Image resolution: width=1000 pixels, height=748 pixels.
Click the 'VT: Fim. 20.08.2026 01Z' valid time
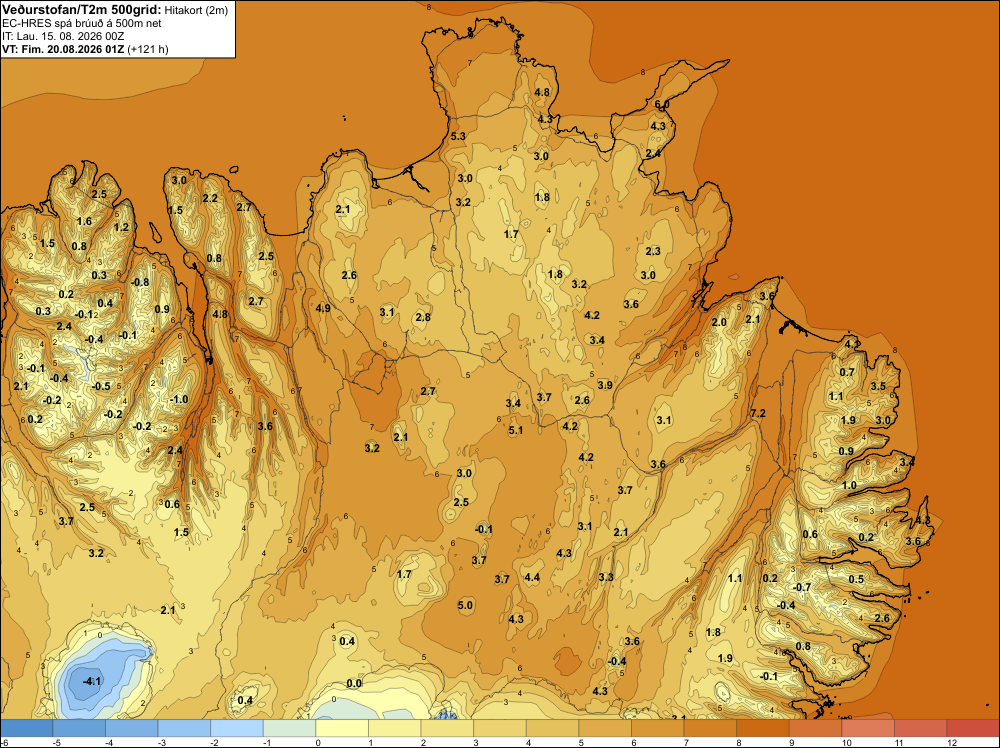[63, 49]
